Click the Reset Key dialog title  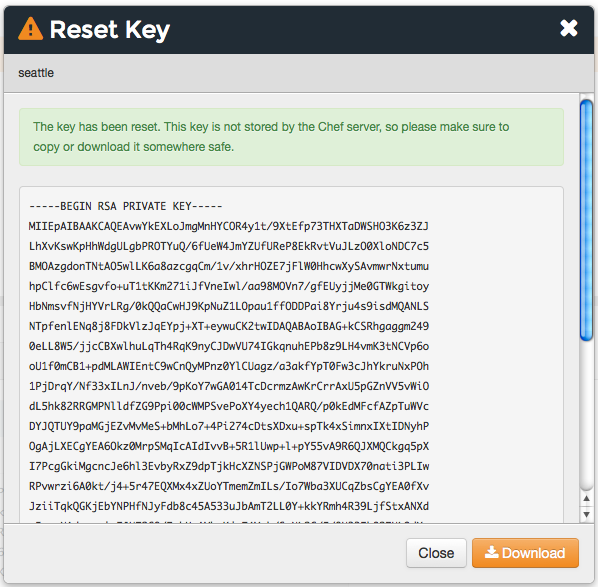(x=110, y=29)
